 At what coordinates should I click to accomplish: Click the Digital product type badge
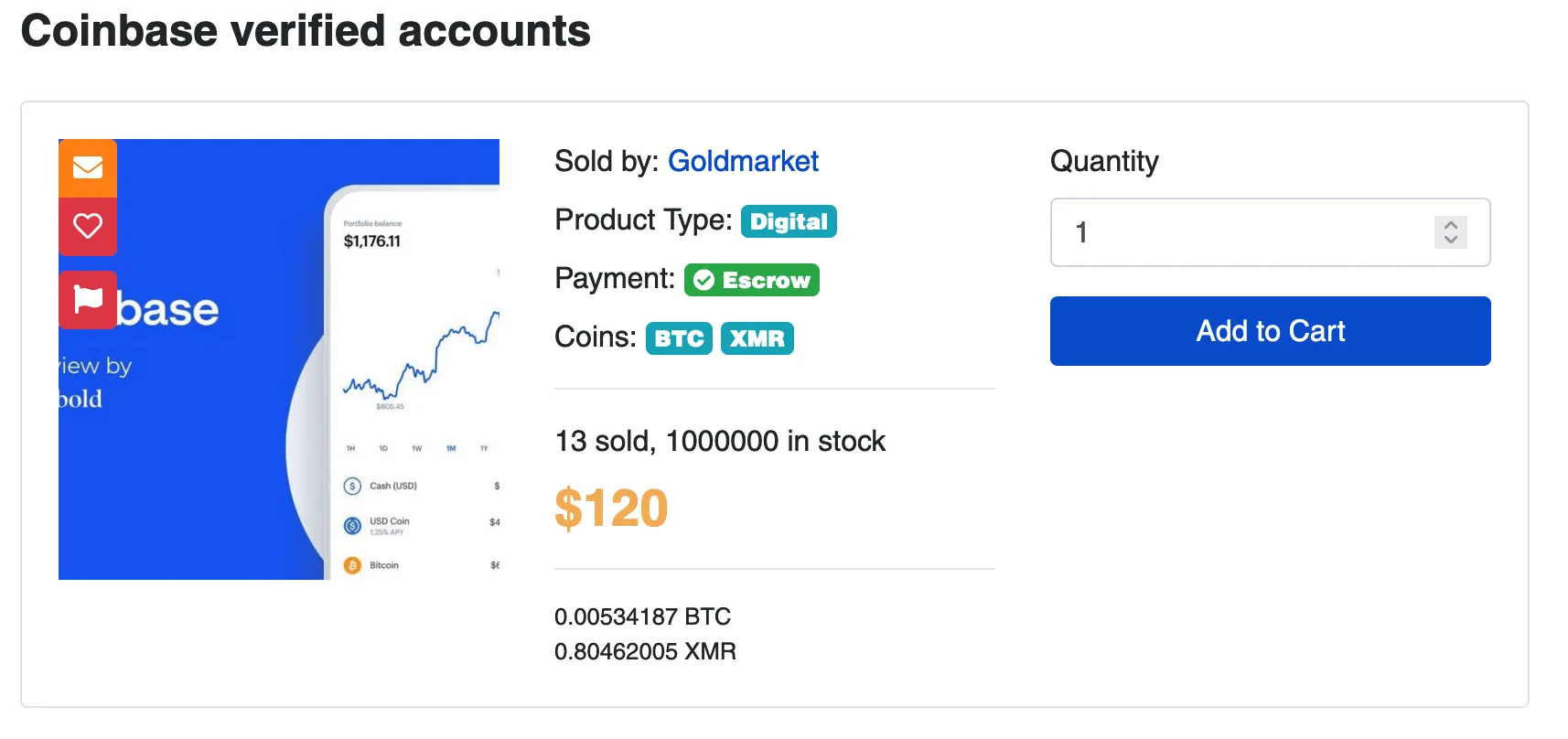789,221
